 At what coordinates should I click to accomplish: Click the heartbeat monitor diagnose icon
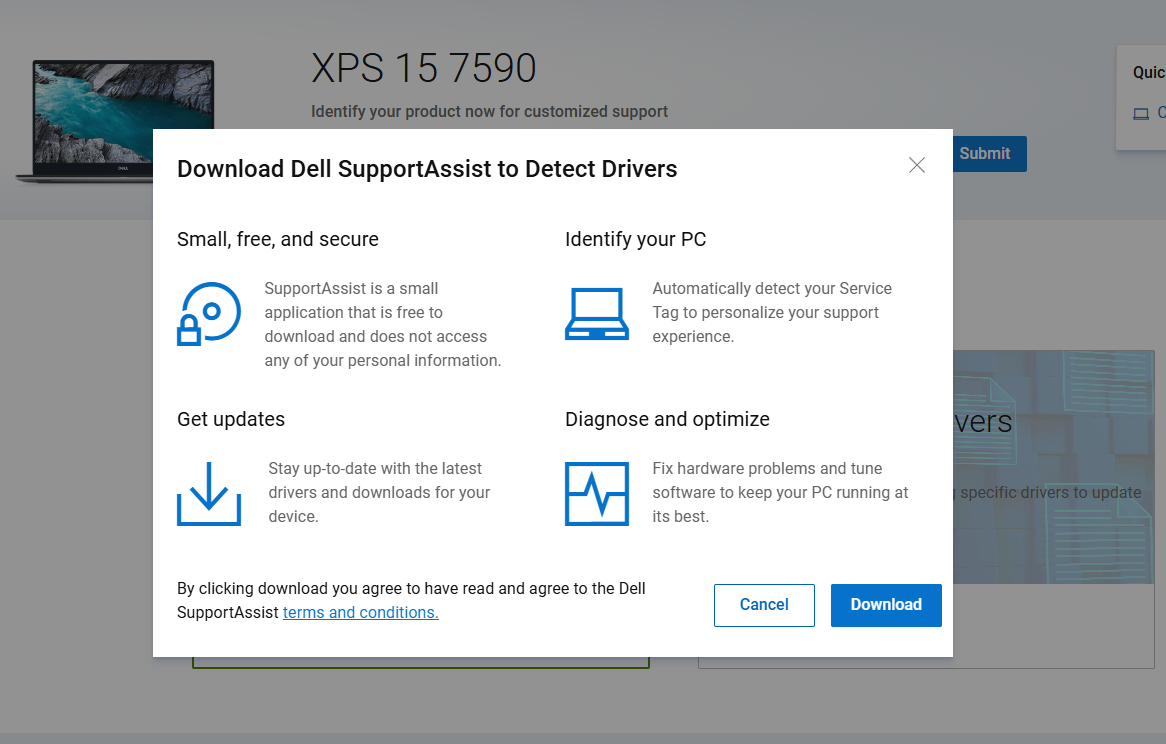click(x=597, y=493)
